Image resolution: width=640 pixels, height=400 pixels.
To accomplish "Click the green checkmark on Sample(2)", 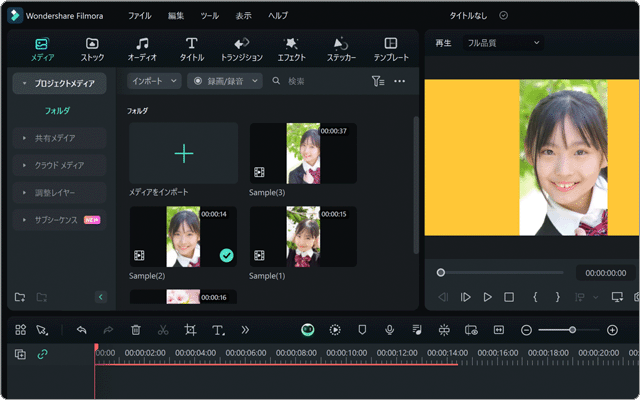I will pos(227,256).
